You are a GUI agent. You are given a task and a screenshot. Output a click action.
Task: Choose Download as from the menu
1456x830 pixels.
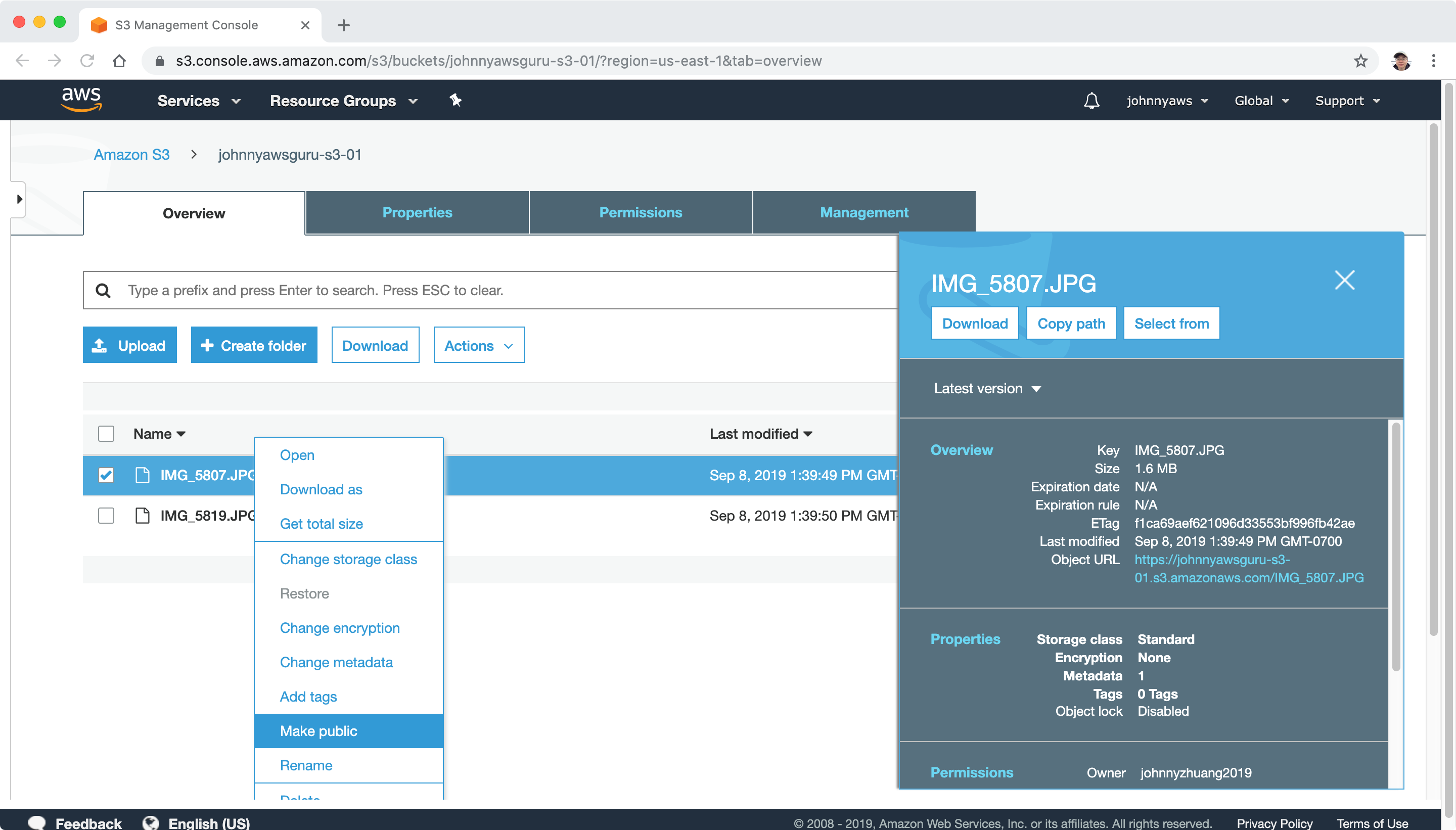point(349,489)
